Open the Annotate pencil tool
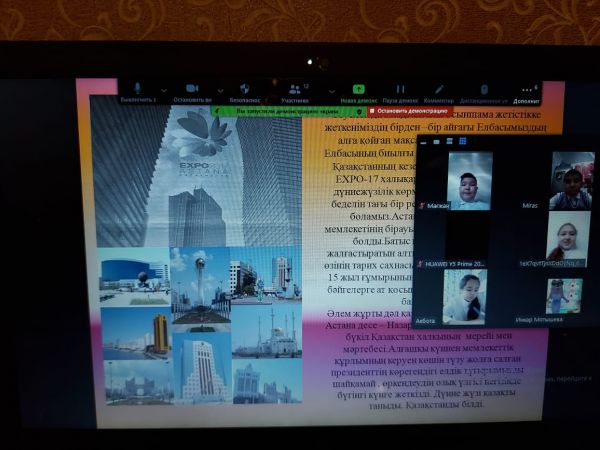 click(x=438, y=89)
